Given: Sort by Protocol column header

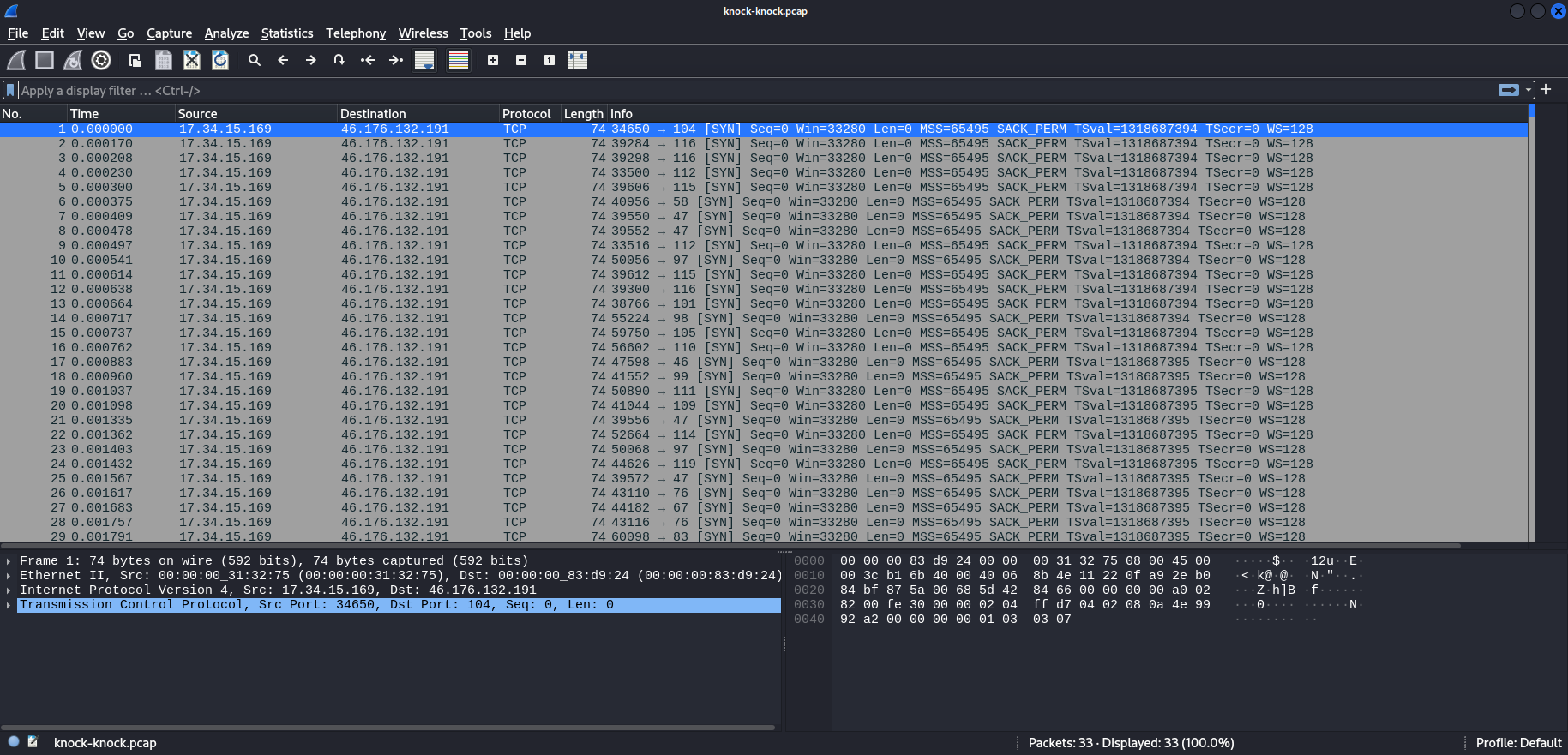Looking at the screenshot, I should click(x=530, y=113).
